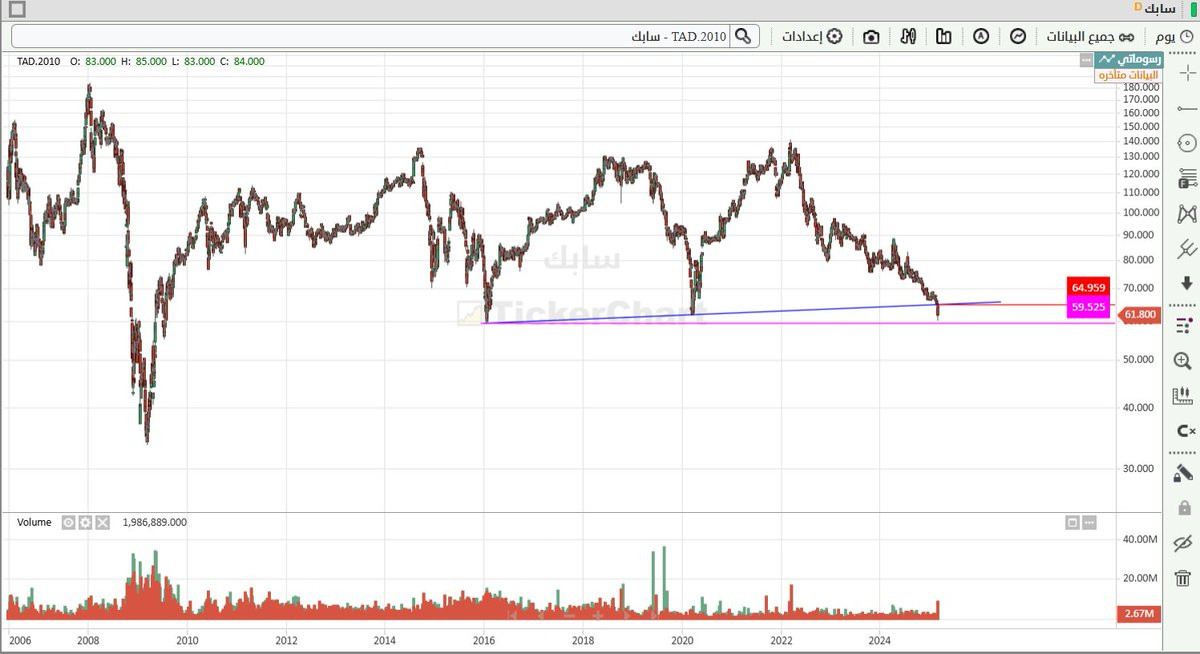Click the البيانات متأخره delayed data label
Viewport: 1200px width, 654px height.
click(x=1128, y=75)
